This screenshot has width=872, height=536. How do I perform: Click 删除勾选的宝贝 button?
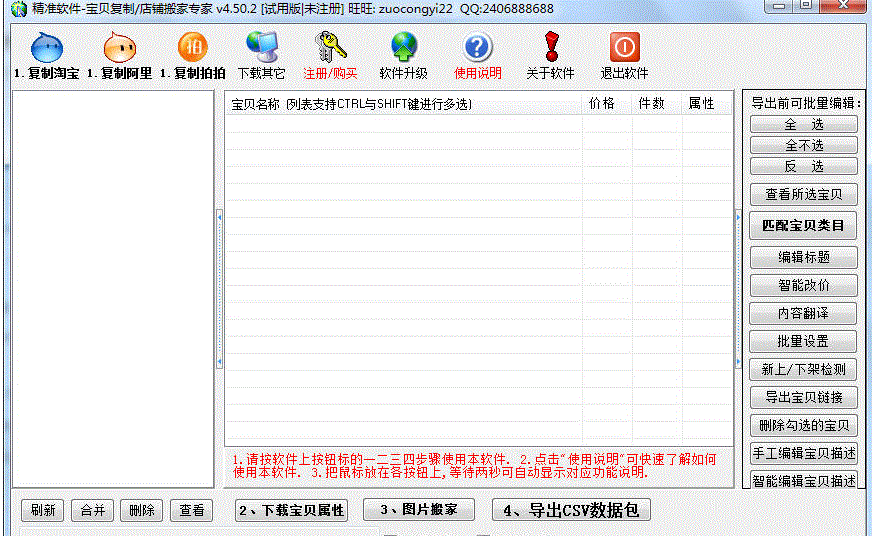(x=804, y=426)
